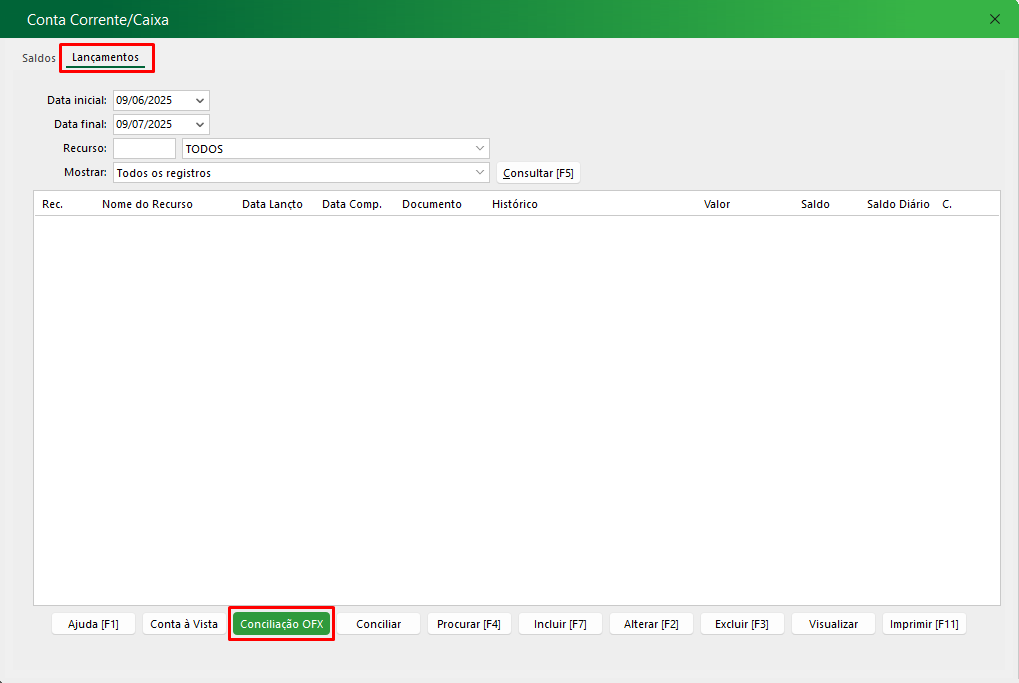The height and width of the screenshot is (683, 1019).
Task: Sort by Data Comp. column header
Action: pyautogui.click(x=352, y=204)
